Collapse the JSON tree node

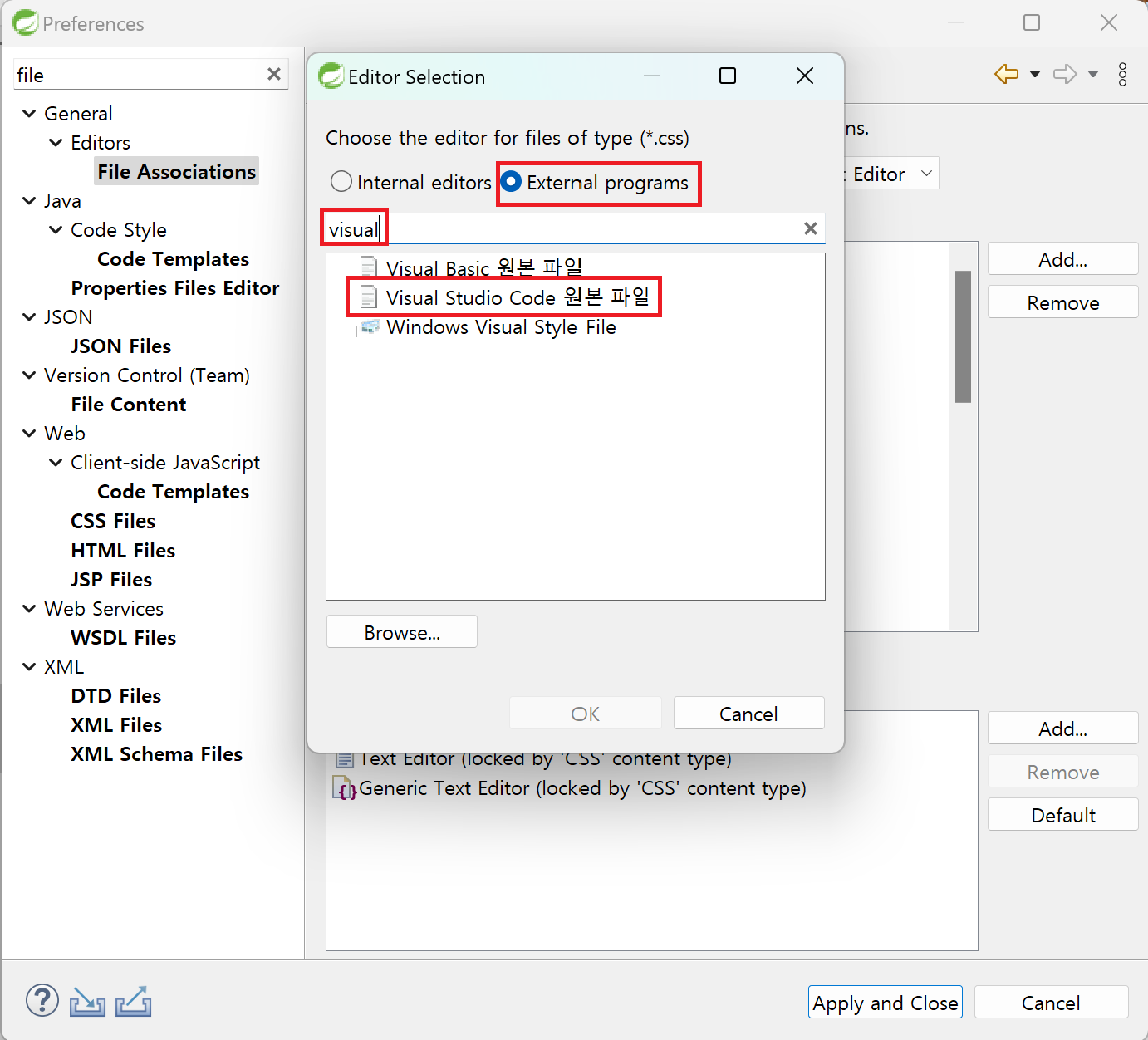[29, 316]
